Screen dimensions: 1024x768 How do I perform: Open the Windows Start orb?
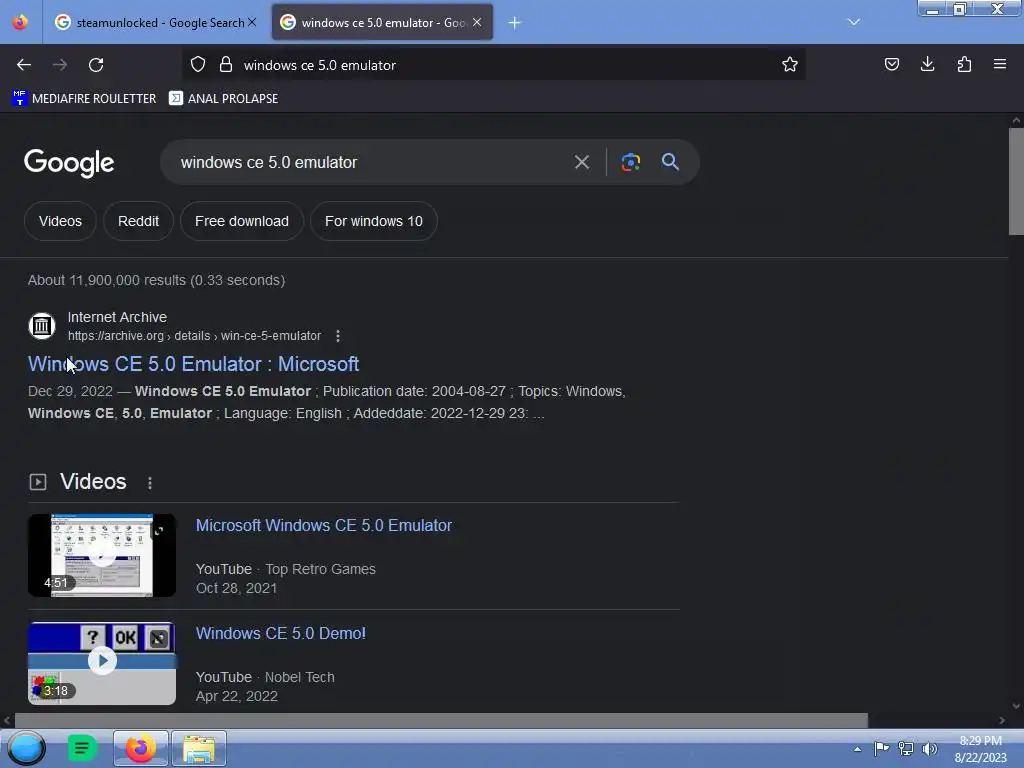(26, 748)
